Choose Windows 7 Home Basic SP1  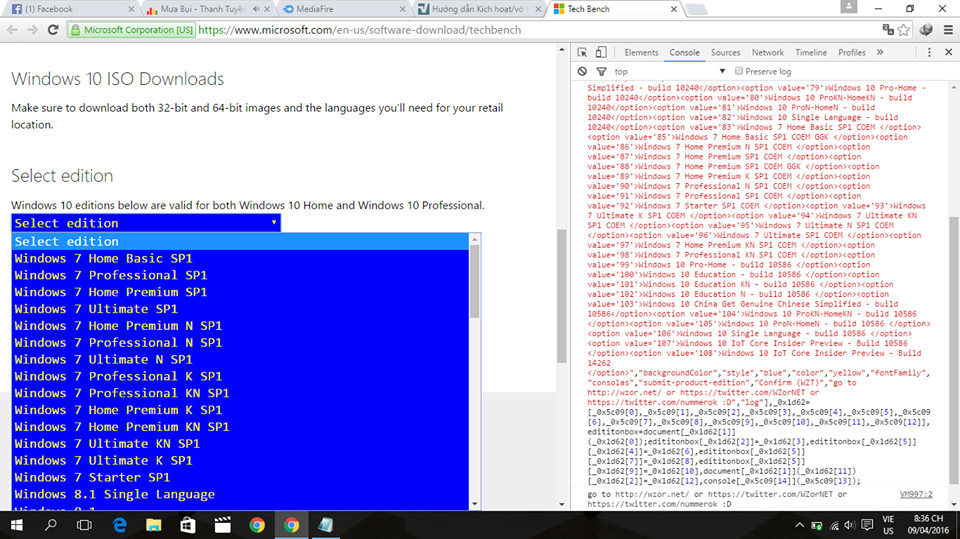(240, 258)
